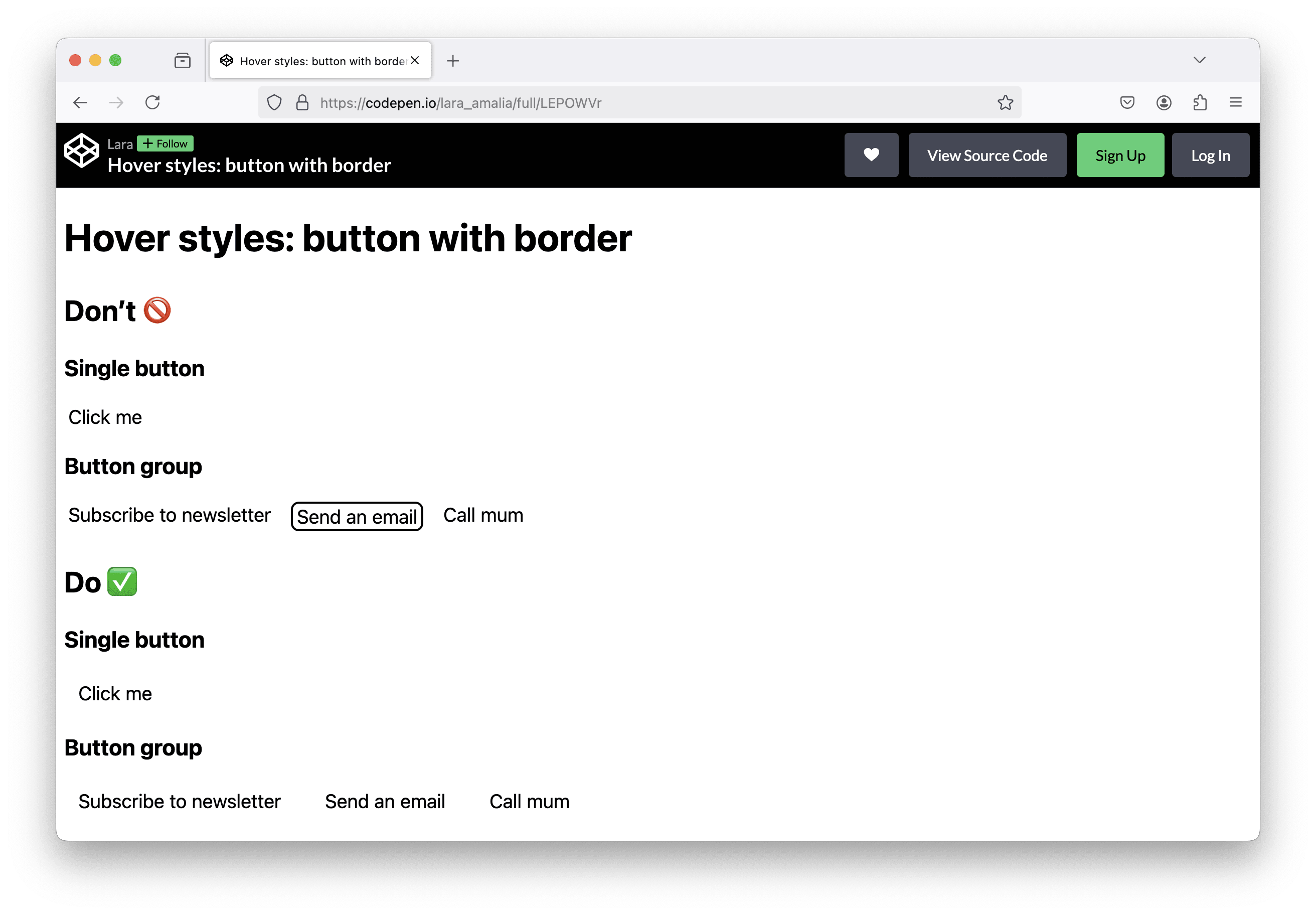Open the tab list dropdown chevron
The image size is (1316, 915).
[1199, 60]
